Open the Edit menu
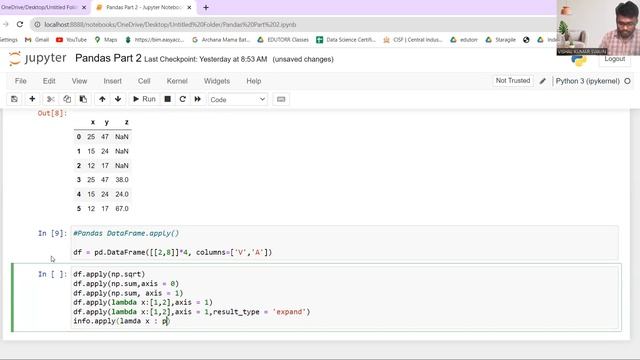The width and height of the screenshot is (640, 360). pos(49,81)
